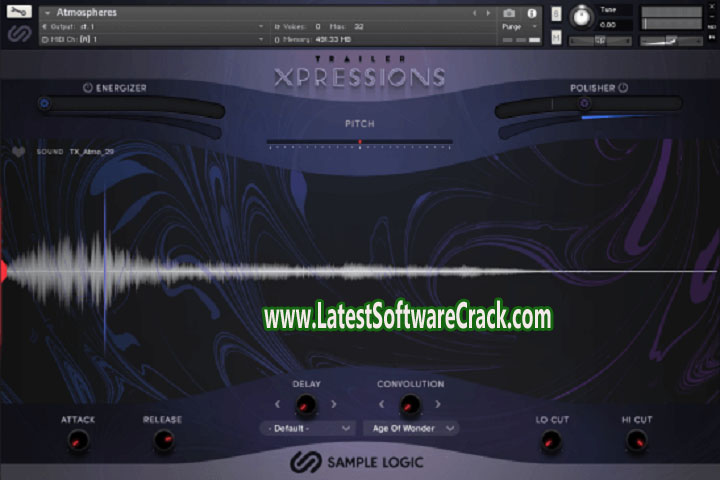This screenshot has width=720, height=480.
Task: Open the snapshot view camera icon
Action: (509, 13)
